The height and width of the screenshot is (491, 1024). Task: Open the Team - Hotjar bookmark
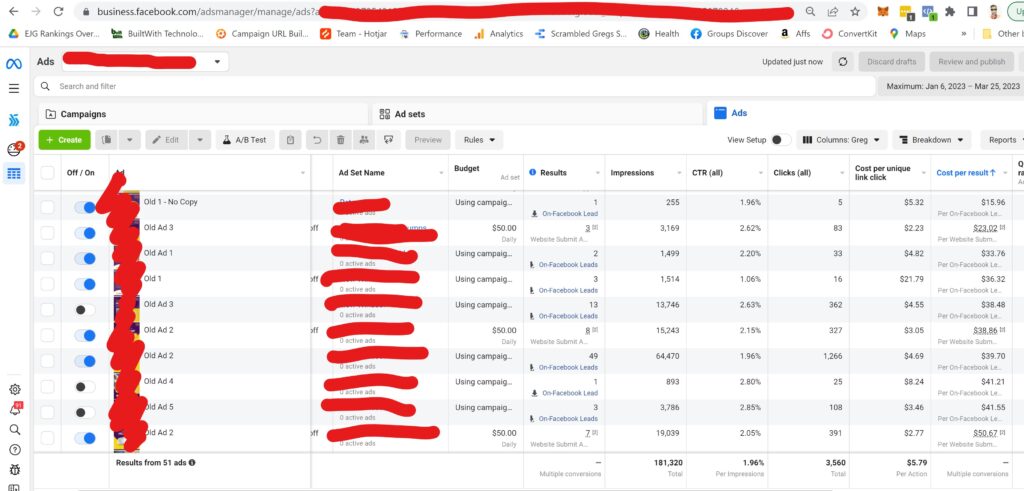point(353,34)
